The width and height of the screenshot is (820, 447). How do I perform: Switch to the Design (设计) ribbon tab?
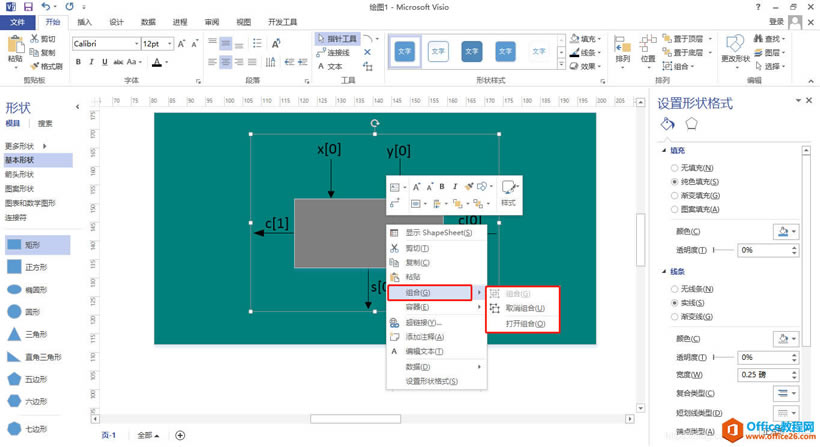(116, 22)
